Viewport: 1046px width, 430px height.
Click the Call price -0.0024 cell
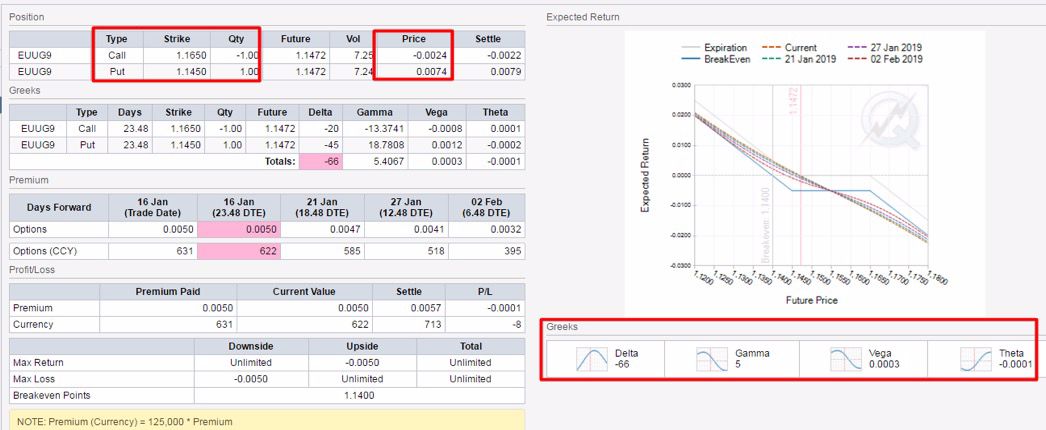(x=414, y=55)
